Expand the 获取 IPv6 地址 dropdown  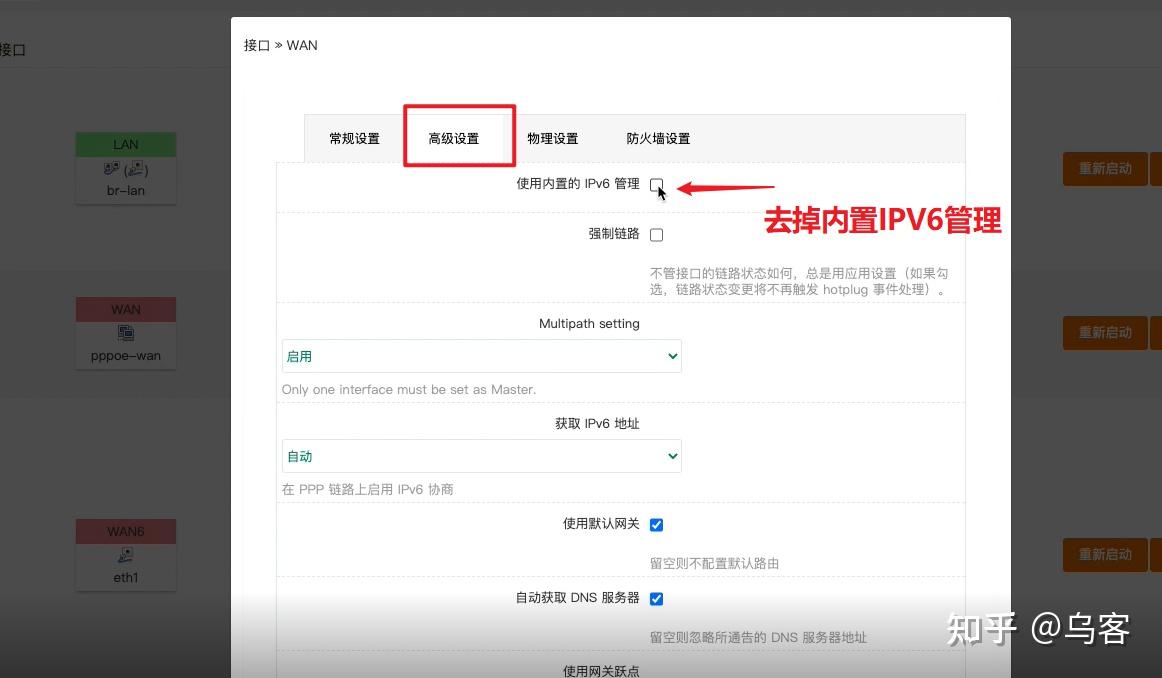[x=481, y=456]
